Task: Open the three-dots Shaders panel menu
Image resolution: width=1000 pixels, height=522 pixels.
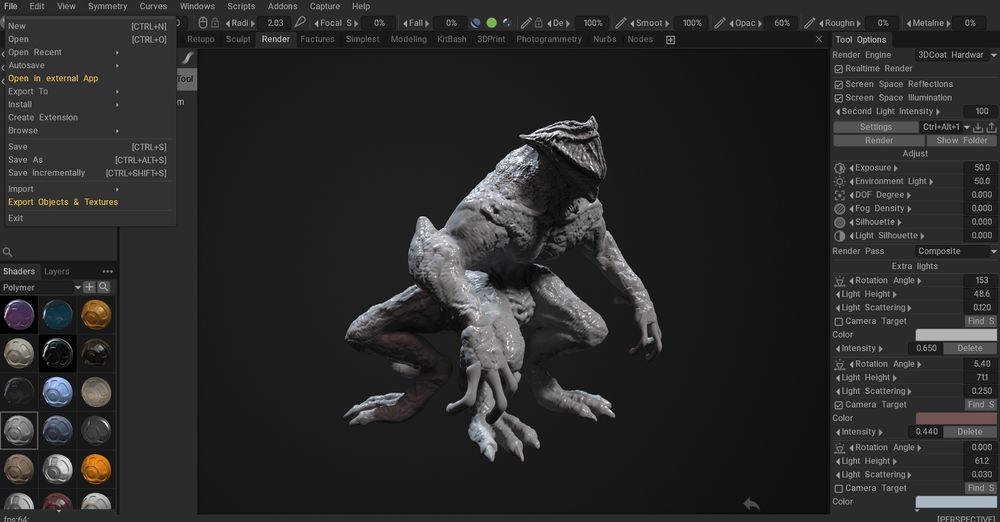Action: [108, 271]
